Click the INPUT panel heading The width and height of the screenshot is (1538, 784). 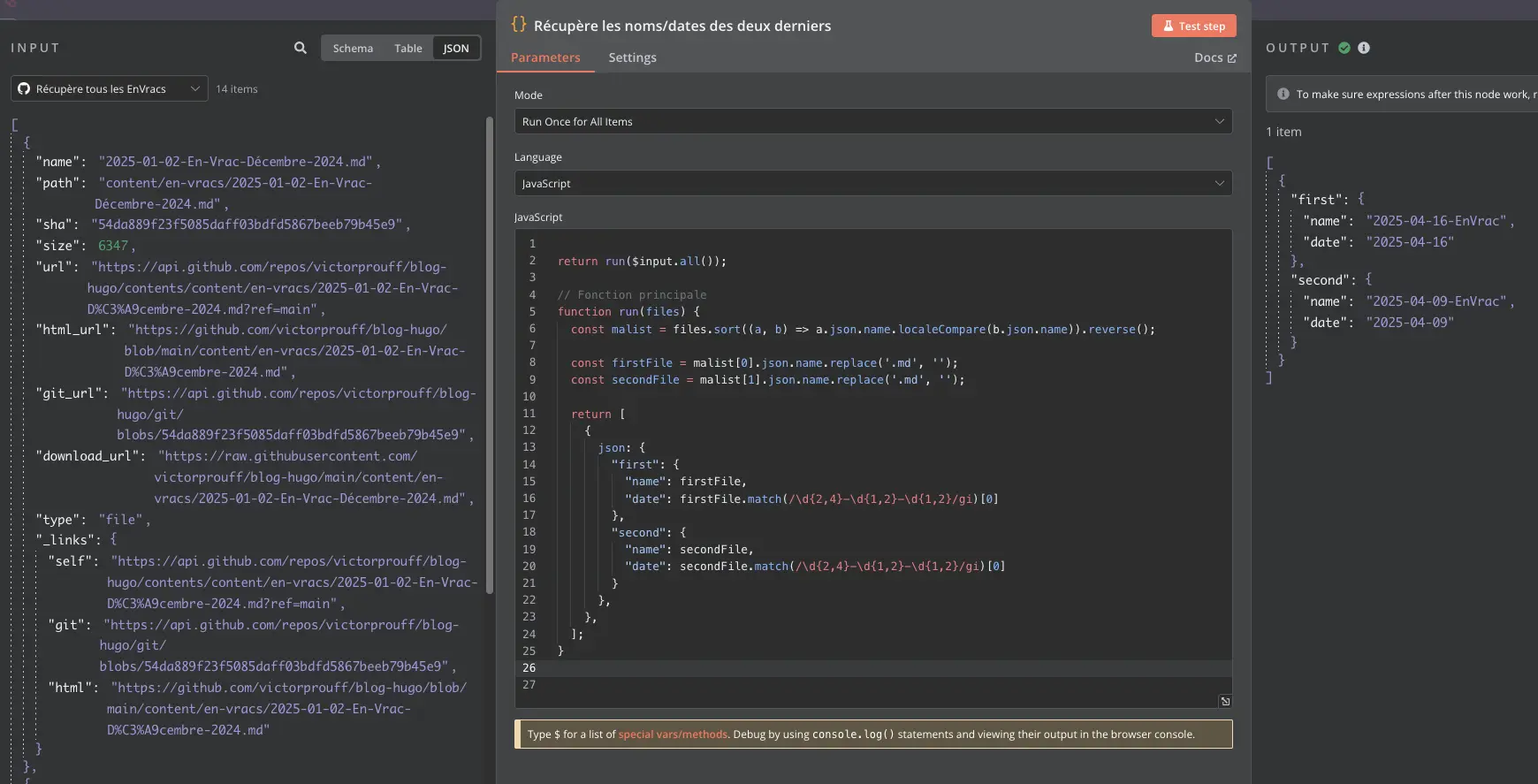tap(35, 48)
